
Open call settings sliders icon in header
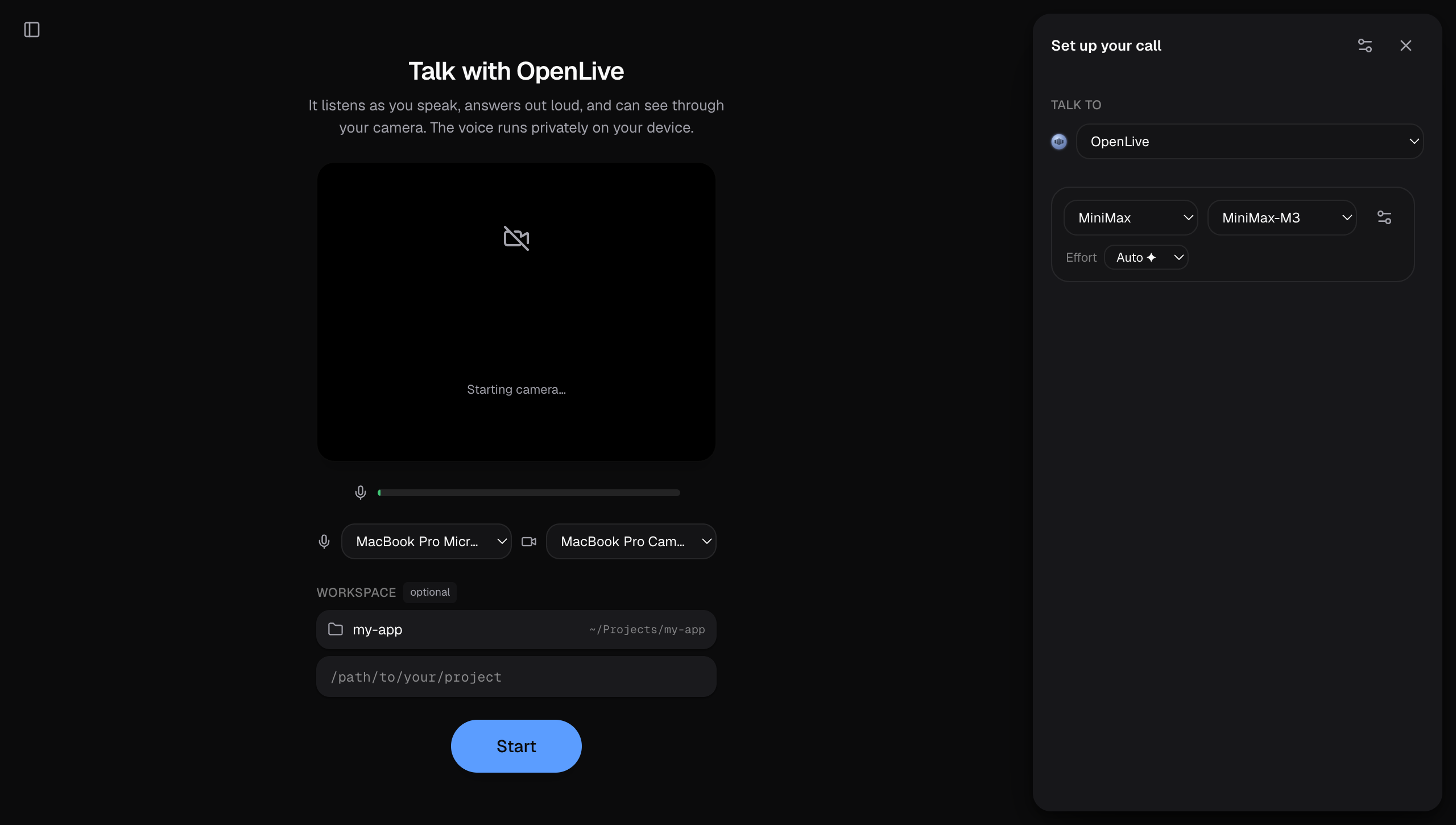(x=1365, y=46)
